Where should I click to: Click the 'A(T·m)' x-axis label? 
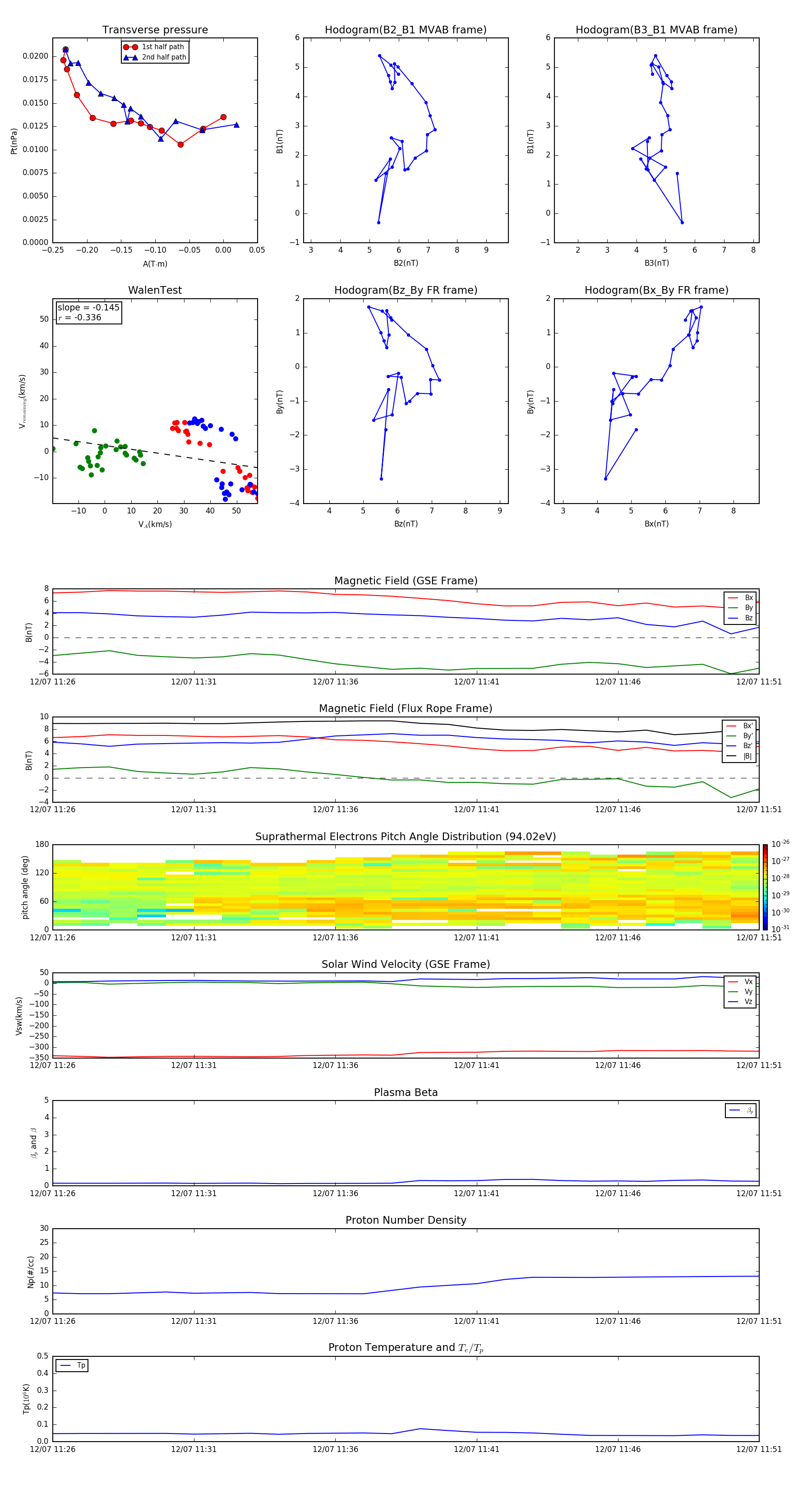pyautogui.click(x=155, y=264)
